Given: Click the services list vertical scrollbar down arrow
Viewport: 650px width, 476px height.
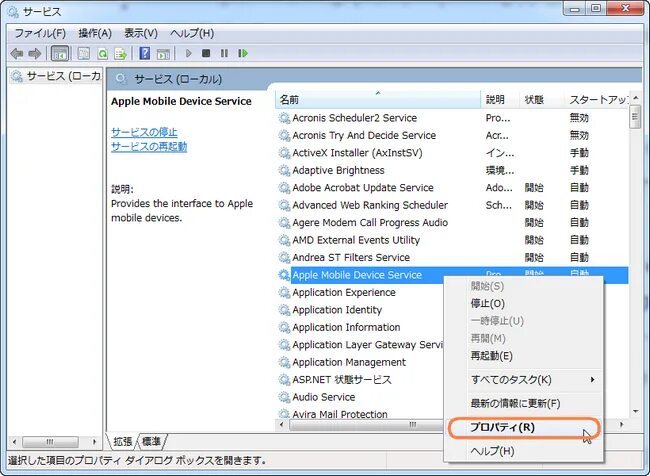Looking at the screenshot, I should pyautogui.click(x=635, y=411).
